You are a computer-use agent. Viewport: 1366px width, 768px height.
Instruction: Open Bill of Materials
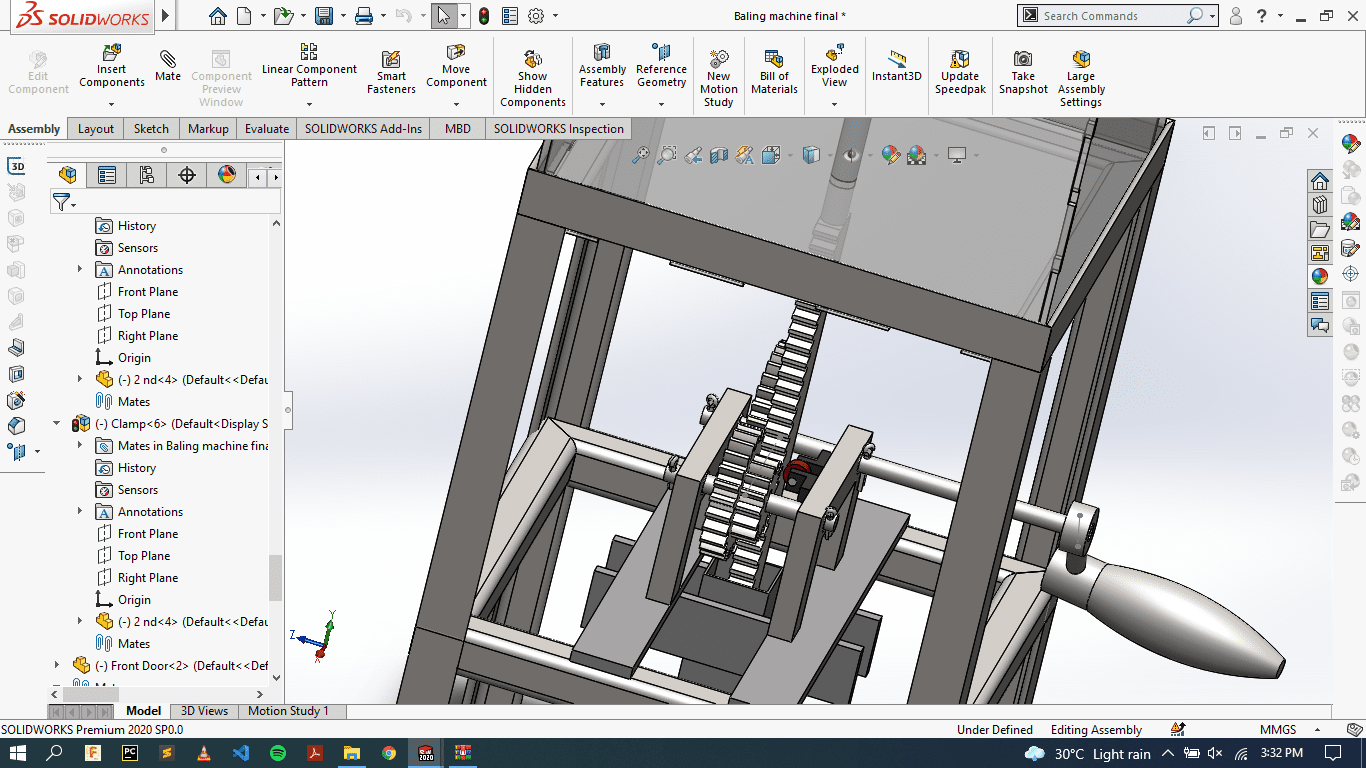tap(774, 72)
